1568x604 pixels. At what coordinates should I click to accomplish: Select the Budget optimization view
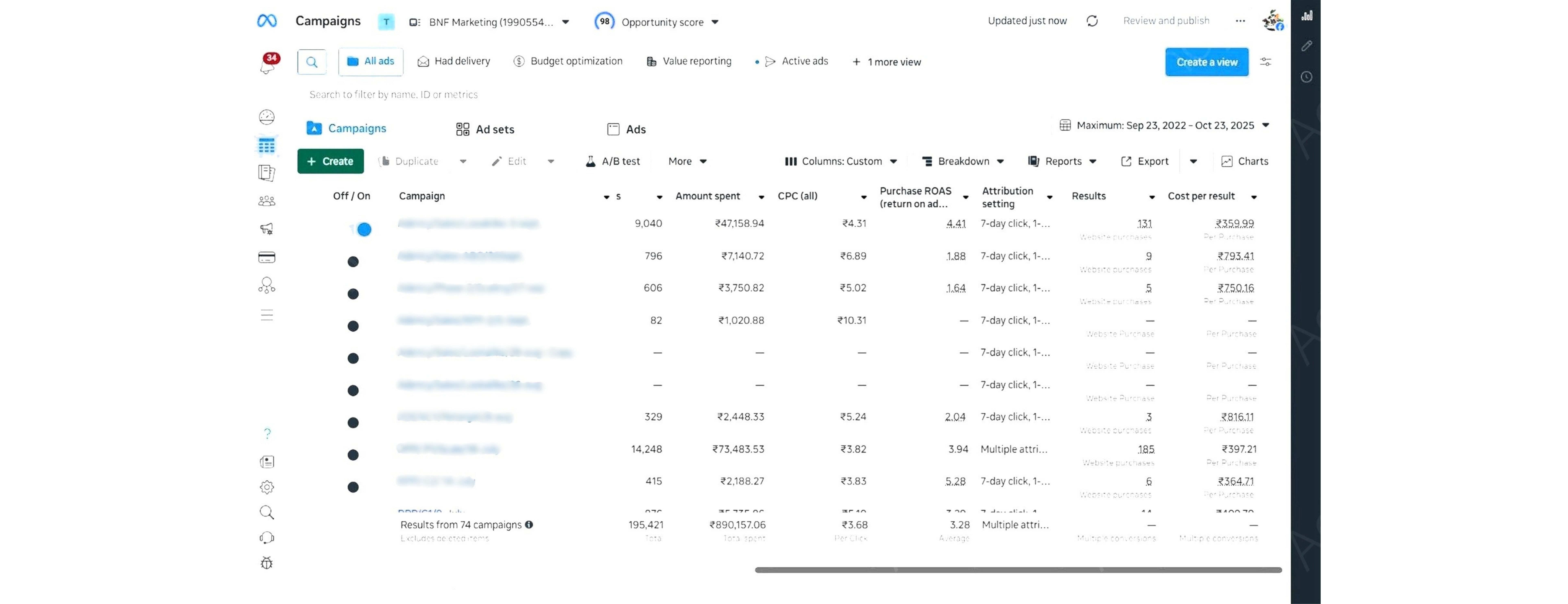tap(568, 61)
